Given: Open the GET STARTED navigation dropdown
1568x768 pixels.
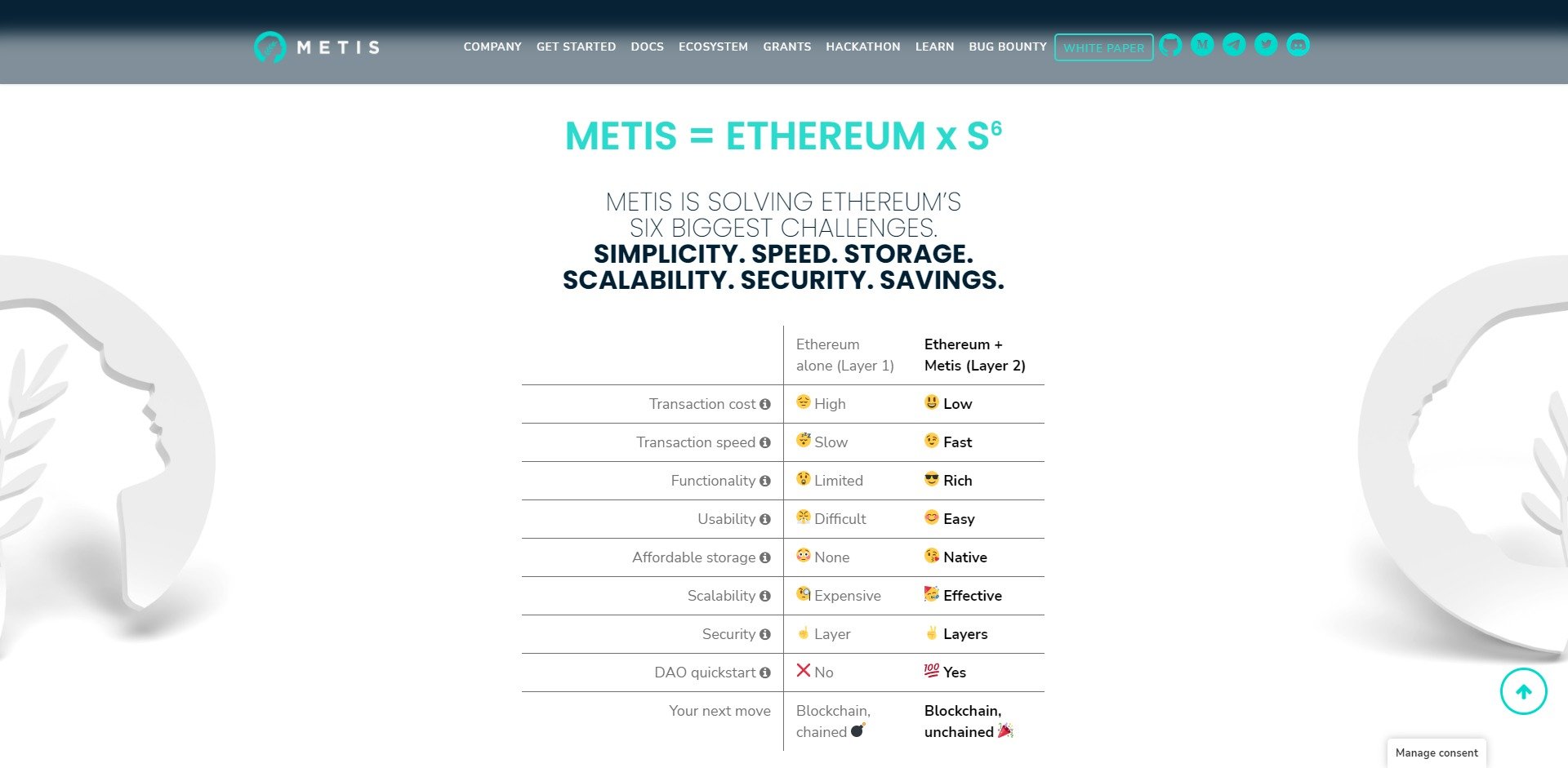Looking at the screenshot, I should [x=576, y=47].
